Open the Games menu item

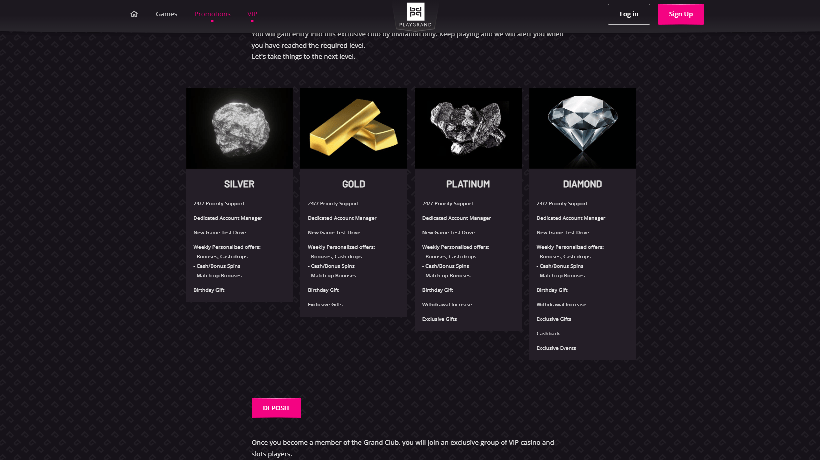tap(166, 14)
